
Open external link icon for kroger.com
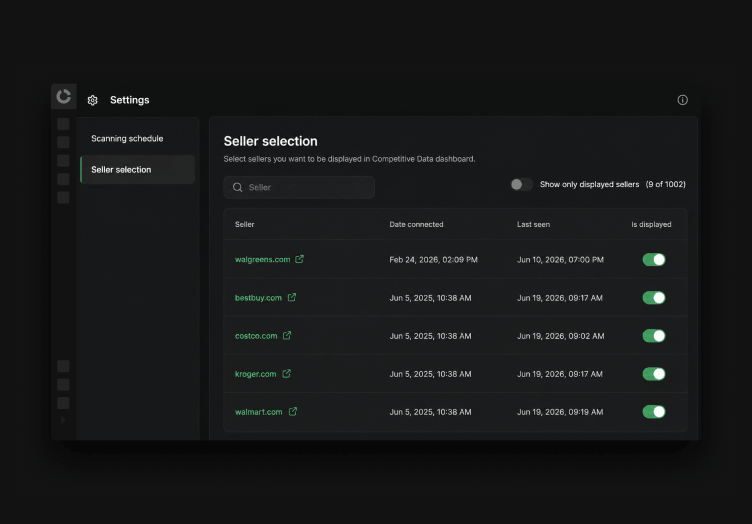[x=286, y=373]
